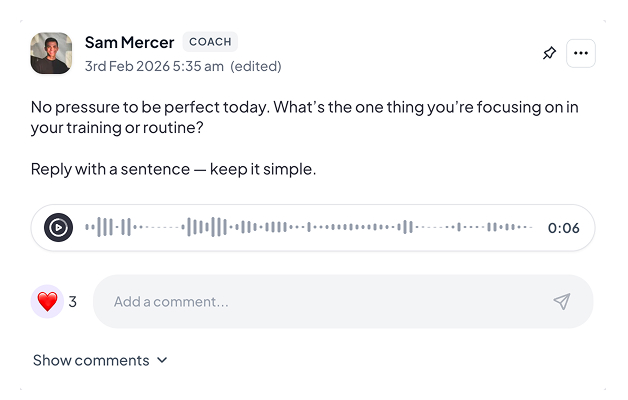
Task: Click the reaction count number 3
Action: pyautogui.click(x=73, y=301)
